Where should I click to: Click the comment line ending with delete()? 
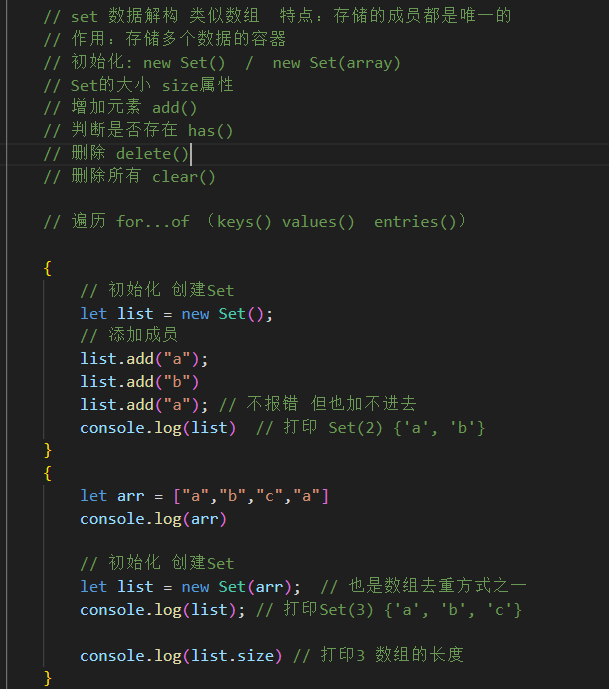coord(117,153)
